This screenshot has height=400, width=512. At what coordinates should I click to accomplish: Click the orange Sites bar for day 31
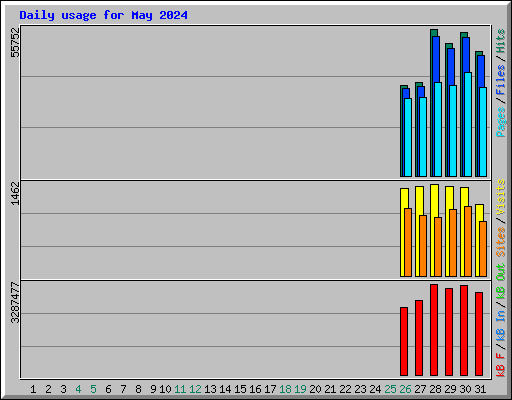pyautogui.click(x=483, y=249)
